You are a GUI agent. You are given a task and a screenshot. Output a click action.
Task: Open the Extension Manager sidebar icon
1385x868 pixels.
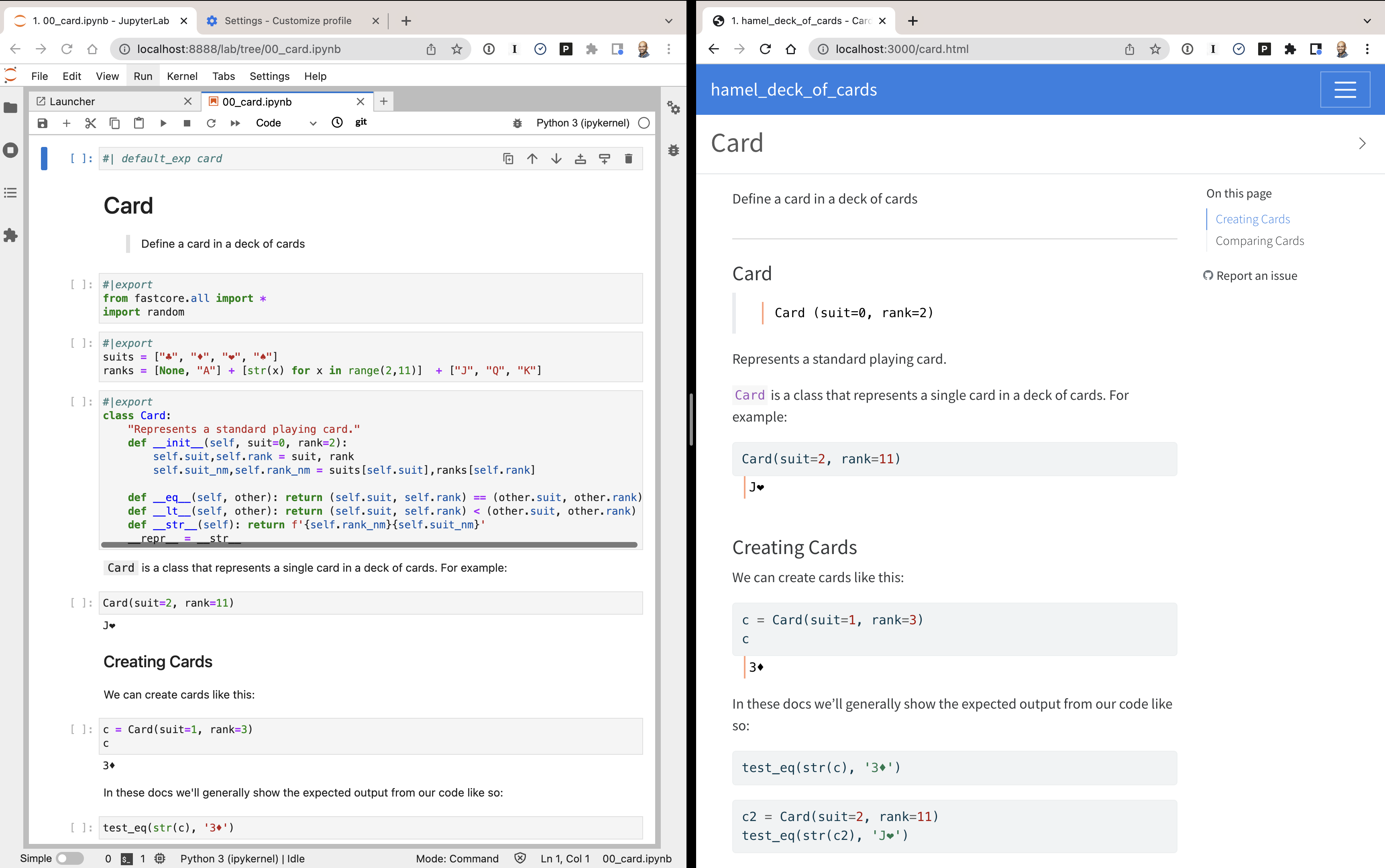(11, 235)
